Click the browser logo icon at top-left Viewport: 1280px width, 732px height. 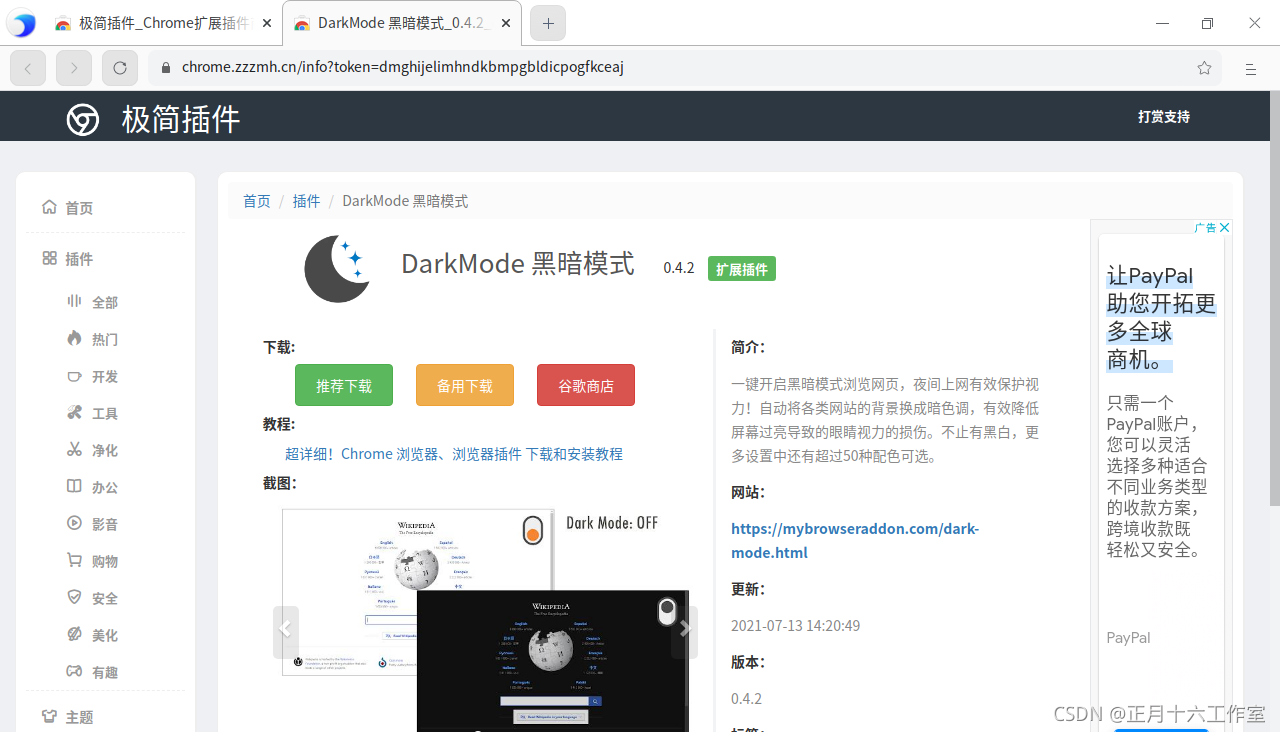21,23
